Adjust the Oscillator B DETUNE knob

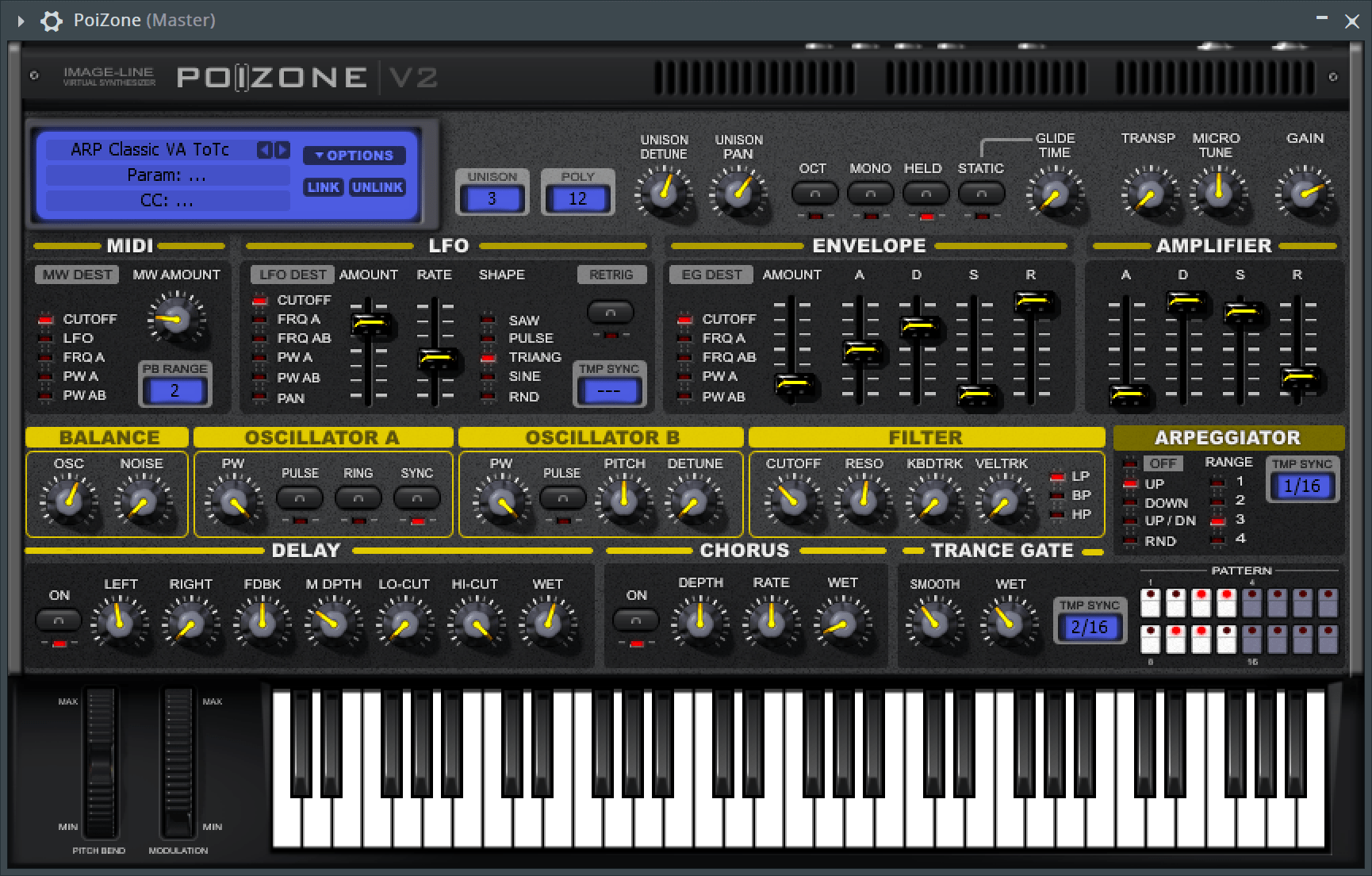point(694,501)
